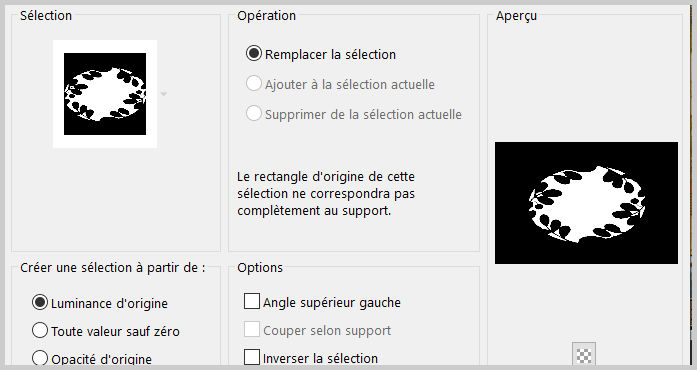The width and height of the screenshot is (697, 370).
Task: Click the white wreath shape in Aperçu preview
Action: click(587, 204)
